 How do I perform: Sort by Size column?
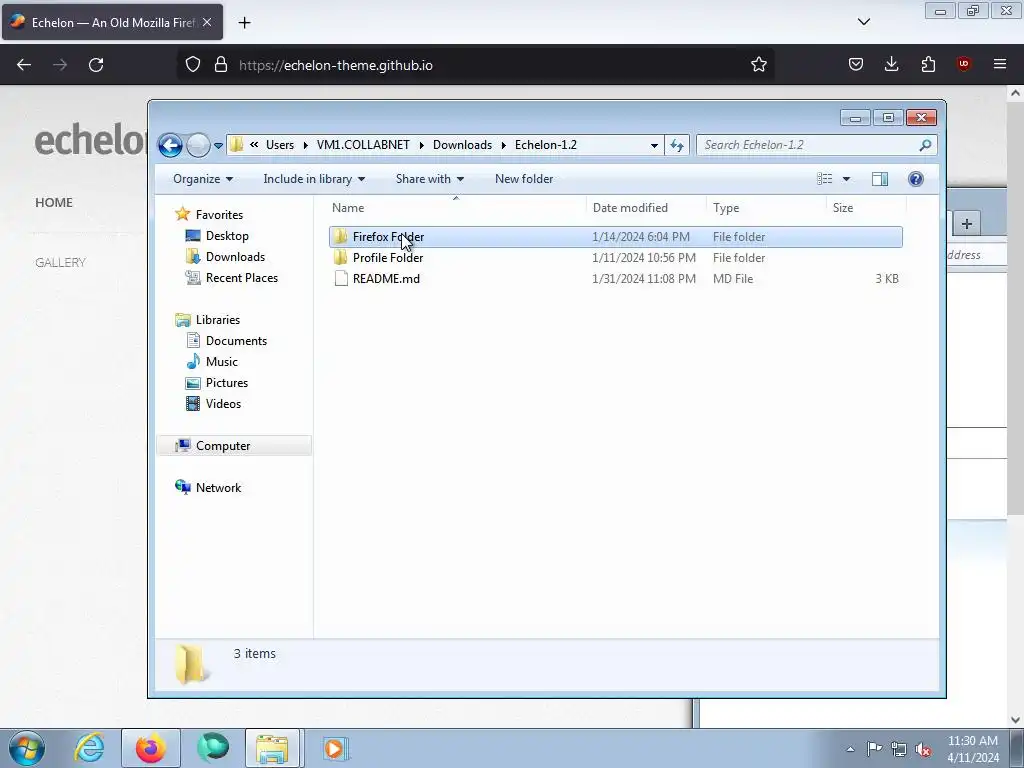point(866,208)
